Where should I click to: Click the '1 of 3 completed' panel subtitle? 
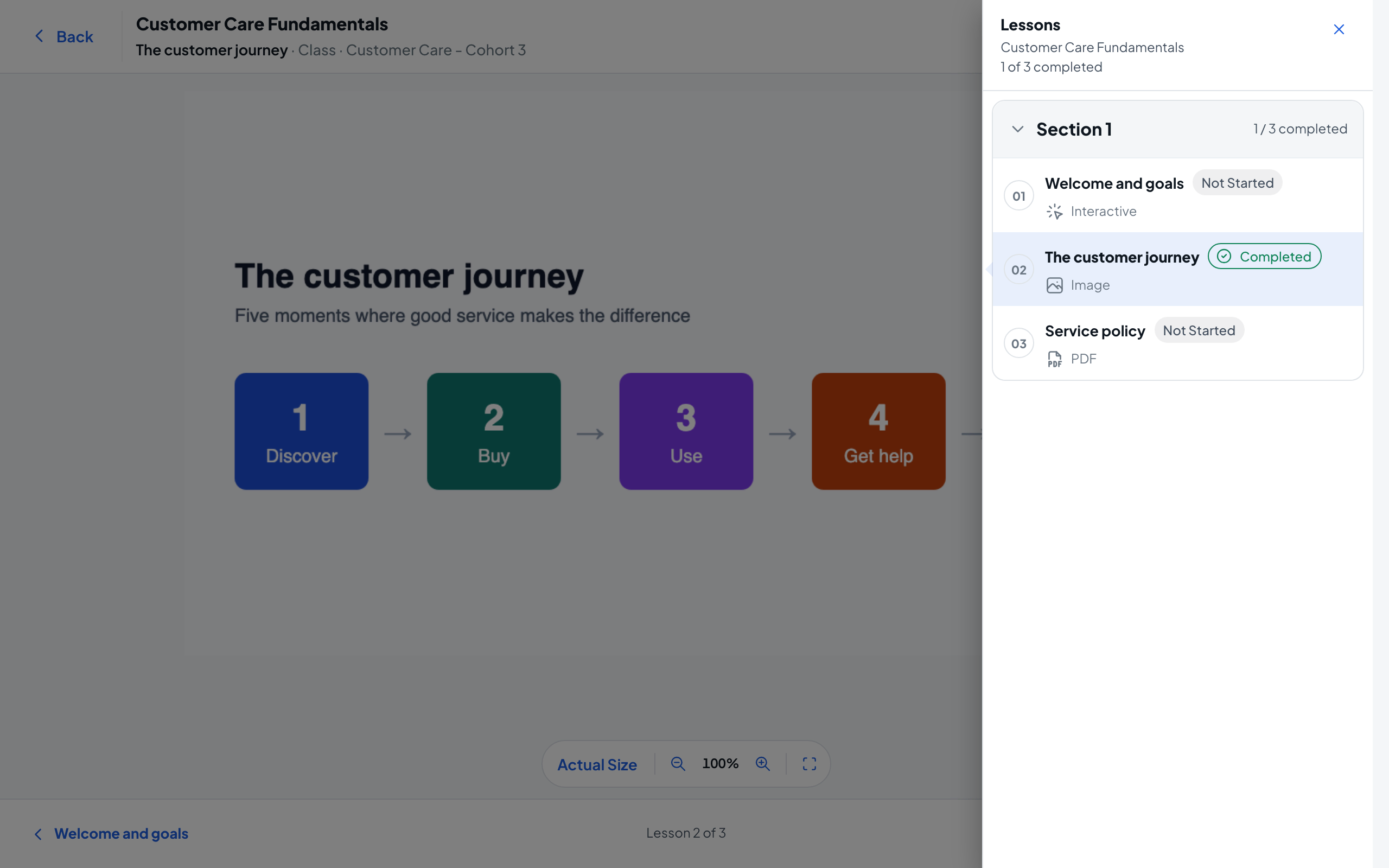point(1051,67)
